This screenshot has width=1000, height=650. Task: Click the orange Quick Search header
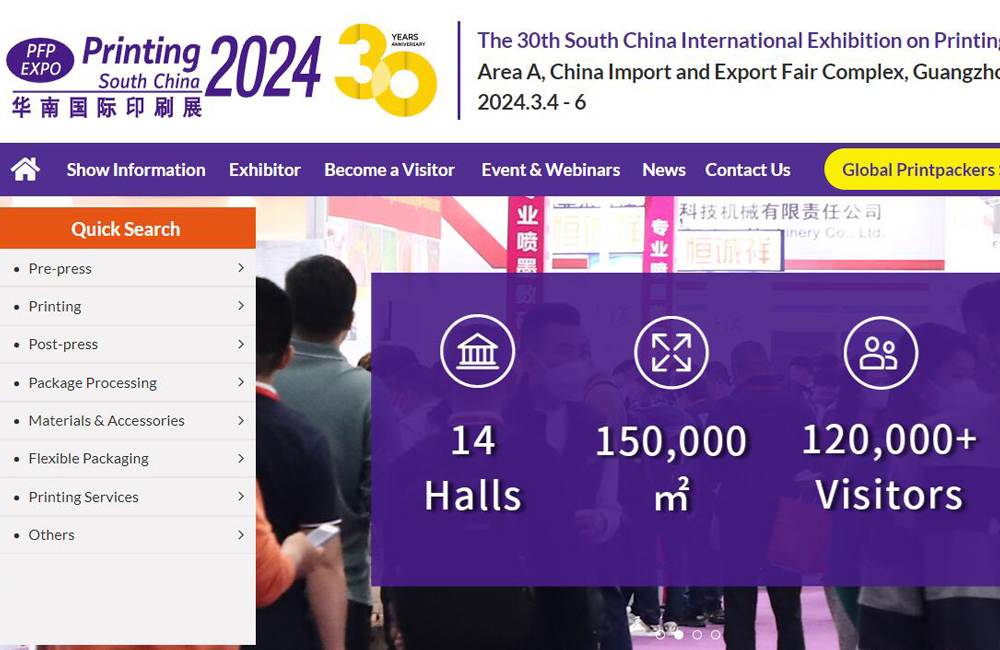[128, 228]
